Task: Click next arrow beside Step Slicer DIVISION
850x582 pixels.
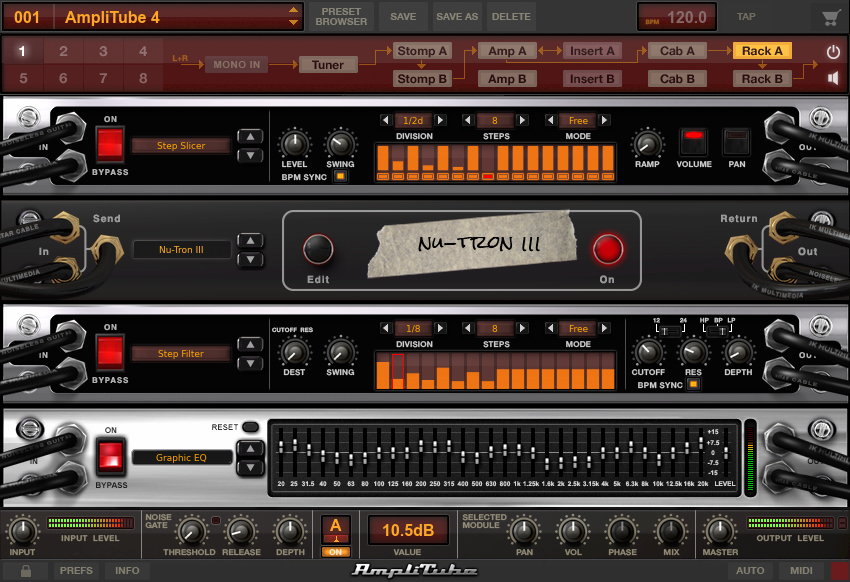Action: (x=441, y=120)
